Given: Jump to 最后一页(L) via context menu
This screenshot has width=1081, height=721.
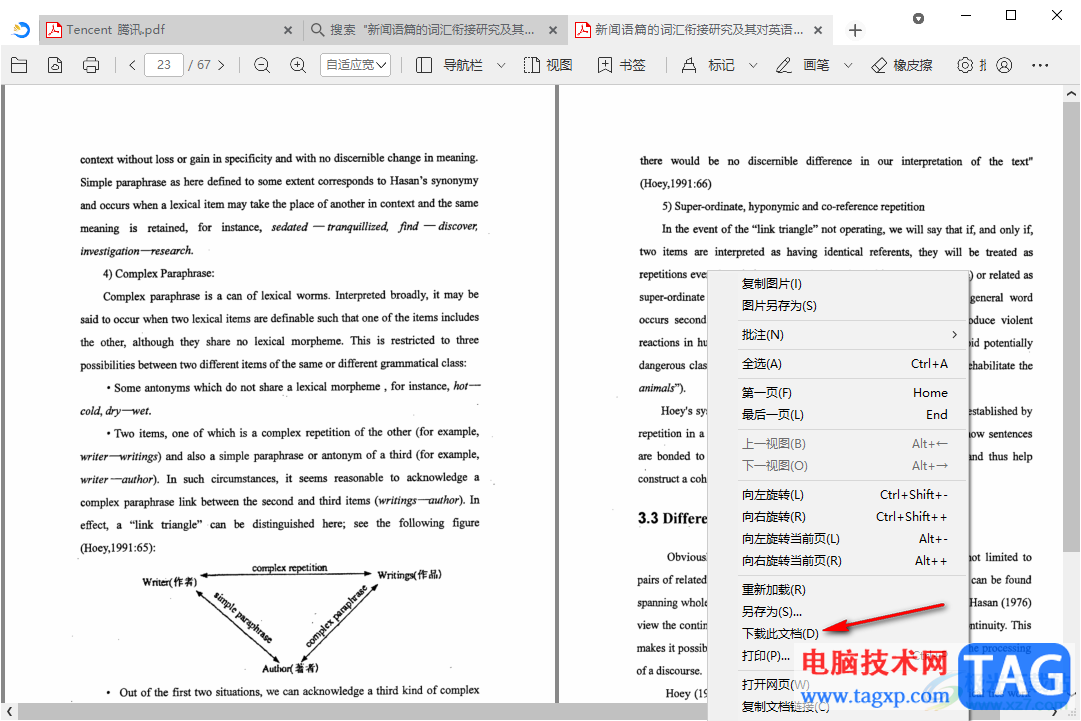Looking at the screenshot, I should [x=839, y=415].
